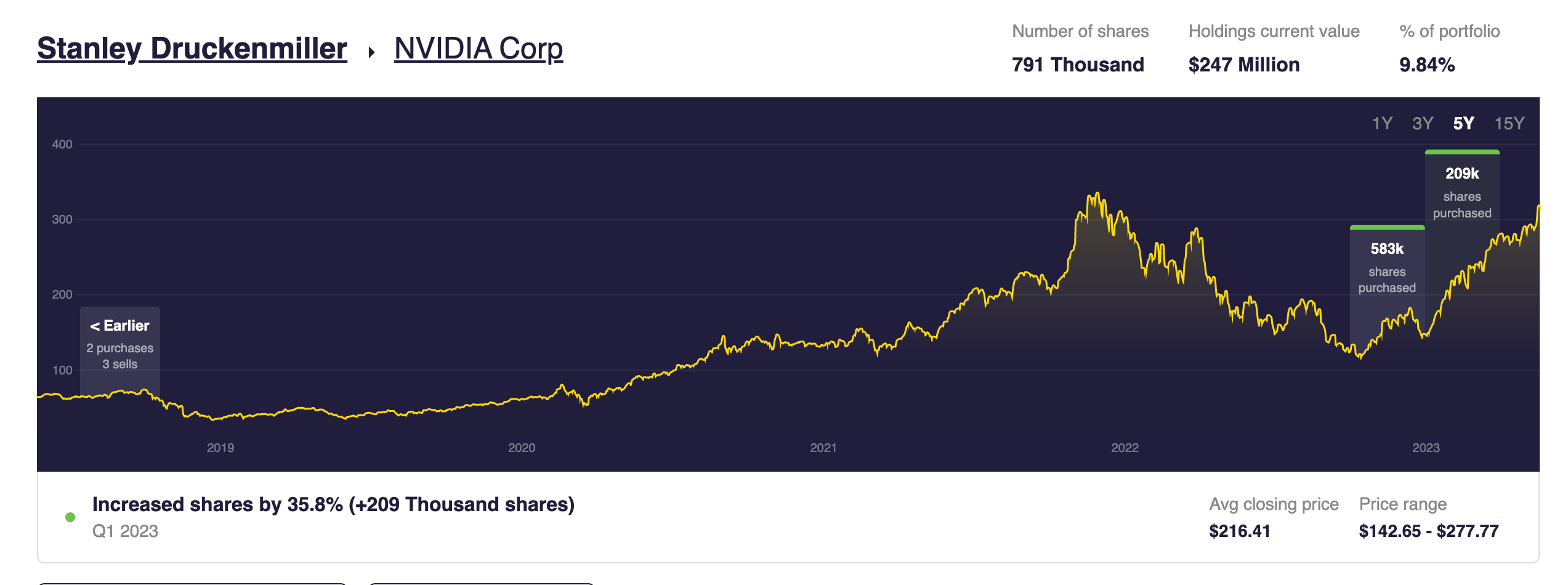Select the 209k shares purchased marker
1568x585 pixels.
point(1462,192)
